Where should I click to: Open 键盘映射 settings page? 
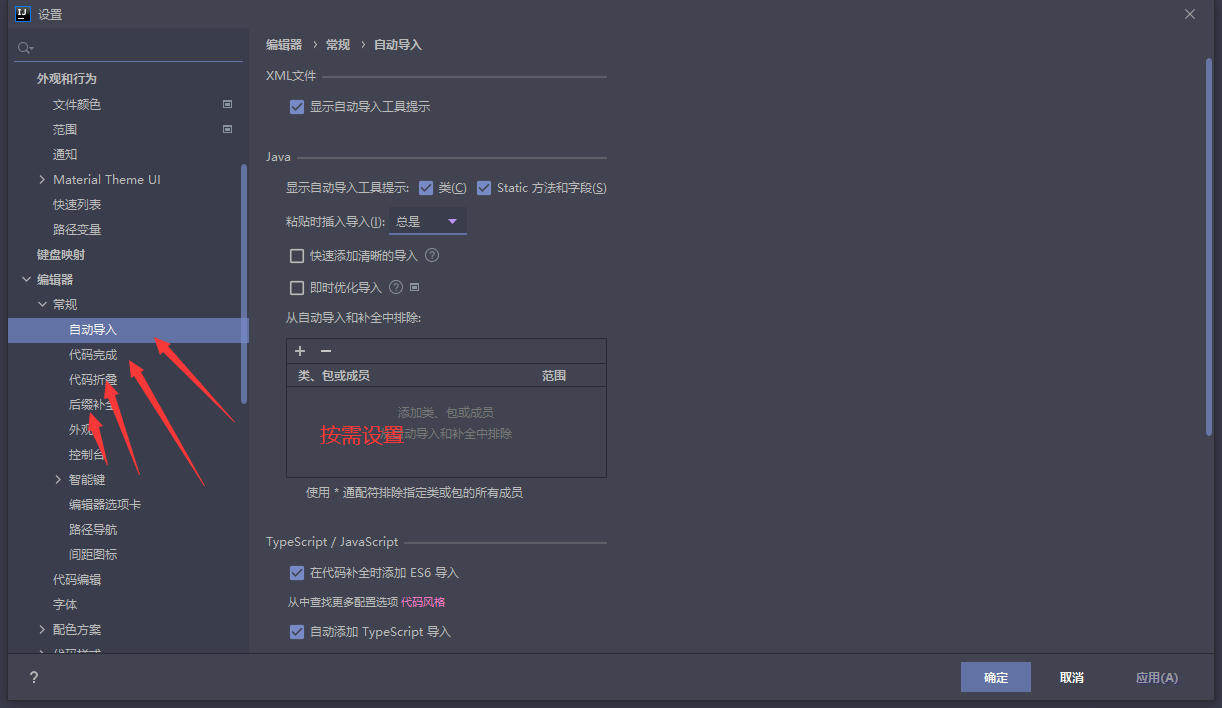[x=61, y=254]
